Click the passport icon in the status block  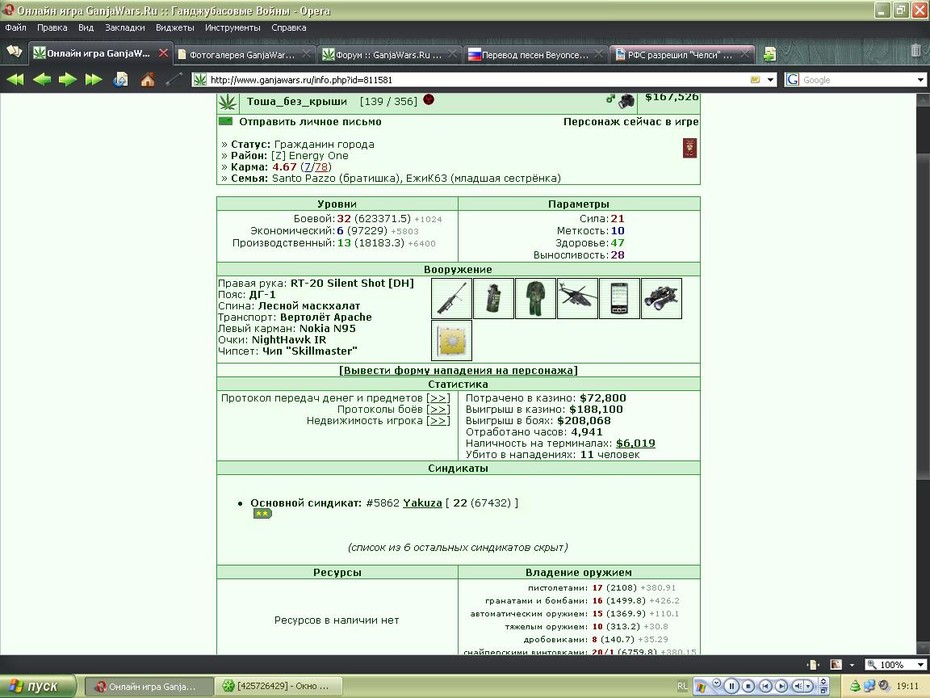(689, 148)
